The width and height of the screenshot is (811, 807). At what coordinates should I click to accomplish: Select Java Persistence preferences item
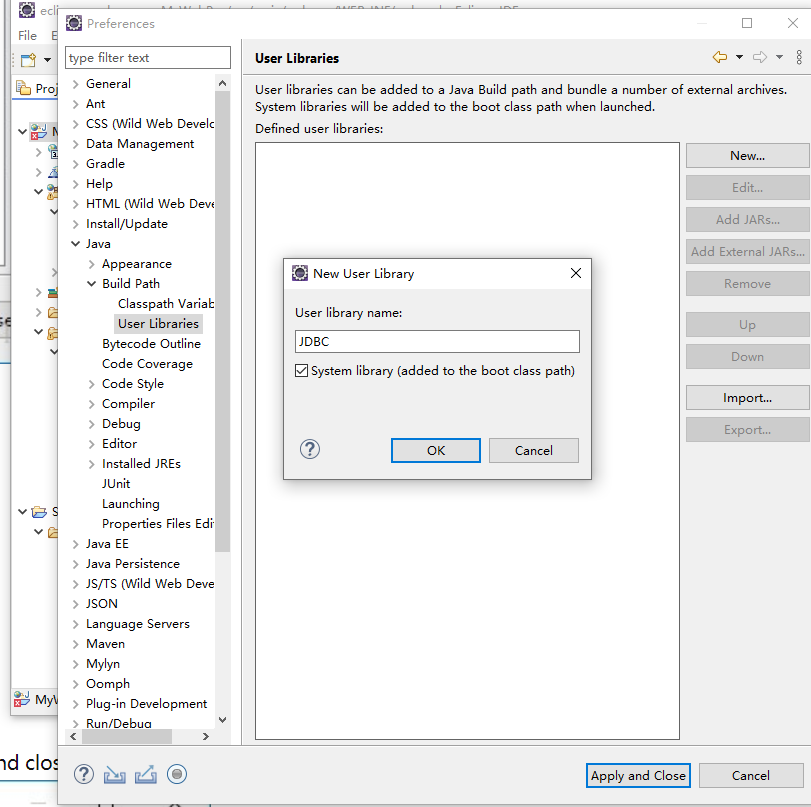(133, 564)
